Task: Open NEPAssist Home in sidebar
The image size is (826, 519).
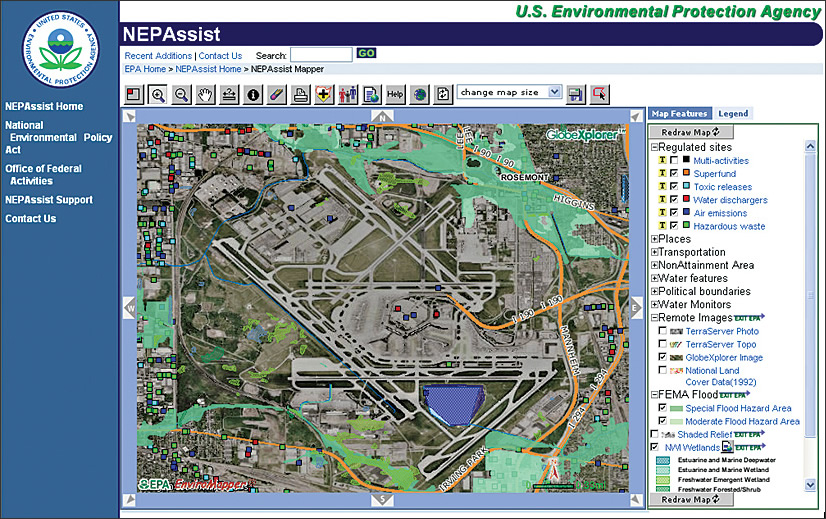Action: coord(44,106)
